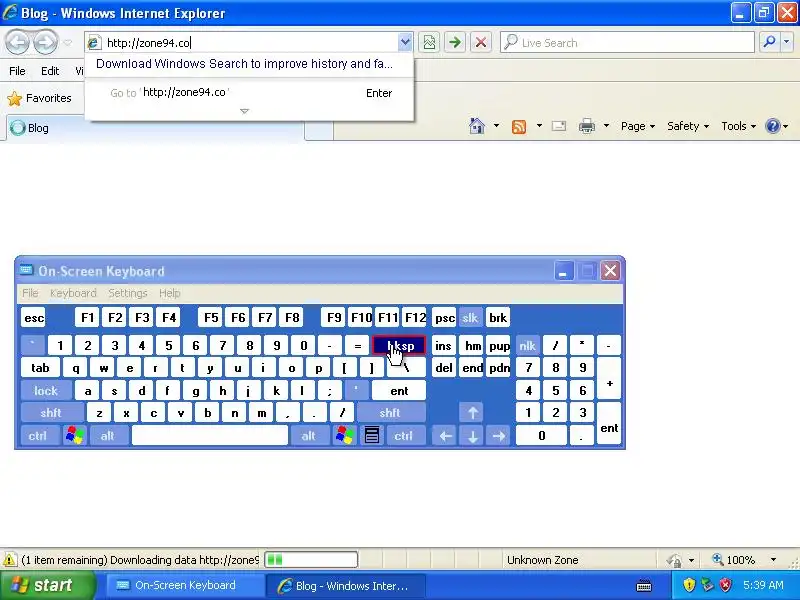Click the Home icon in command bar
This screenshot has height=600, width=800.
click(477, 126)
